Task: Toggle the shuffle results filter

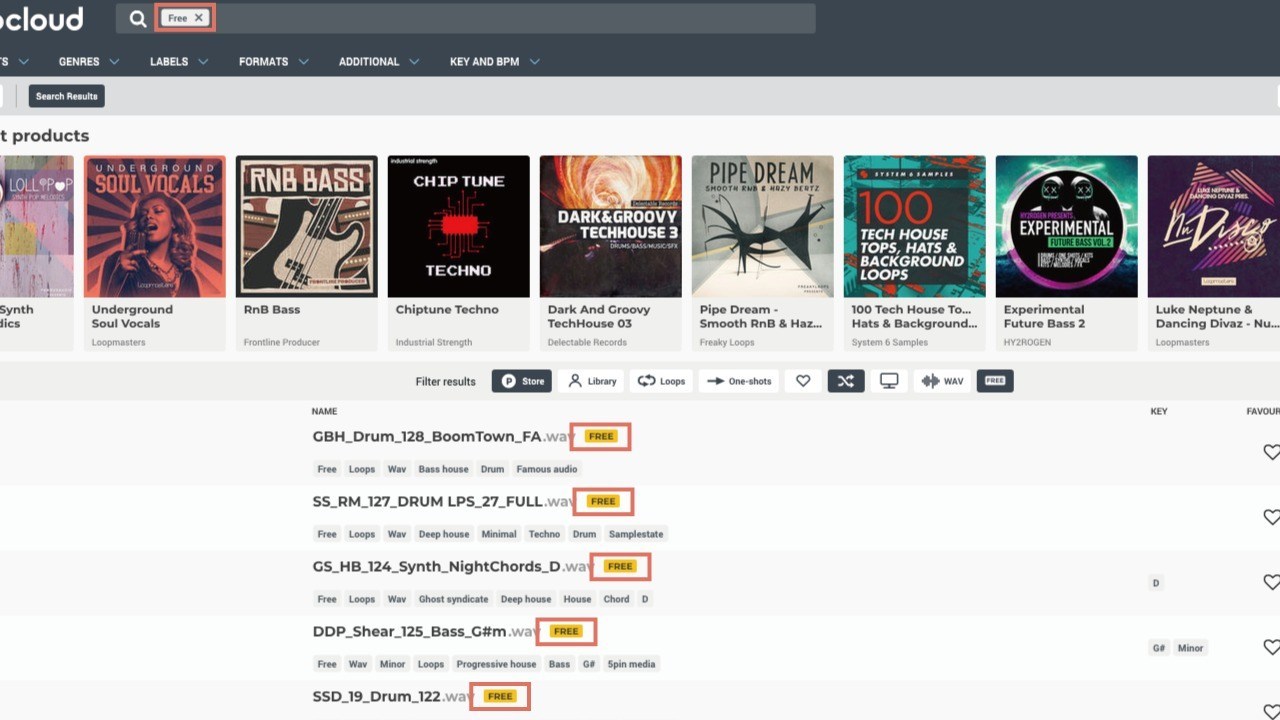Action: [x=845, y=381]
